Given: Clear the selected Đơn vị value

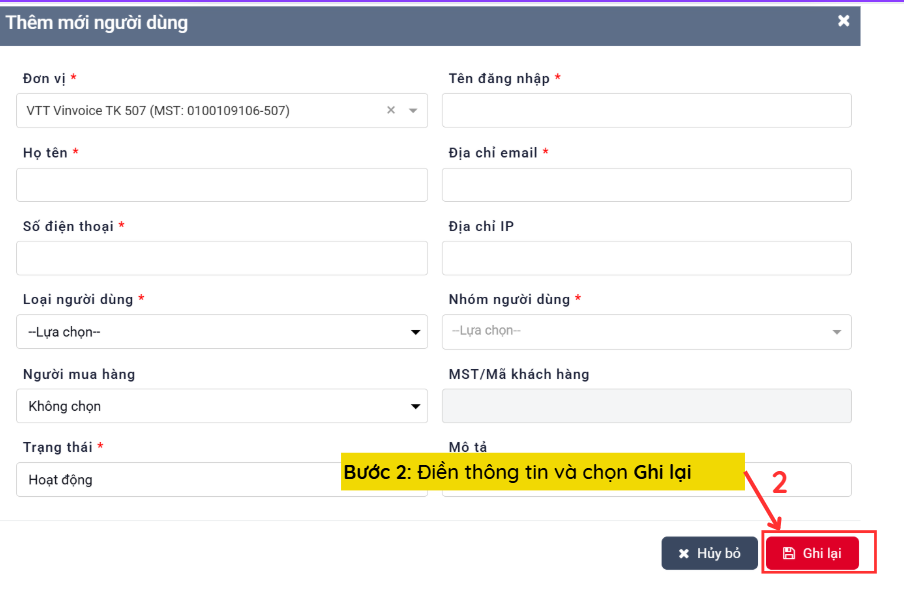Looking at the screenshot, I should tap(391, 111).
